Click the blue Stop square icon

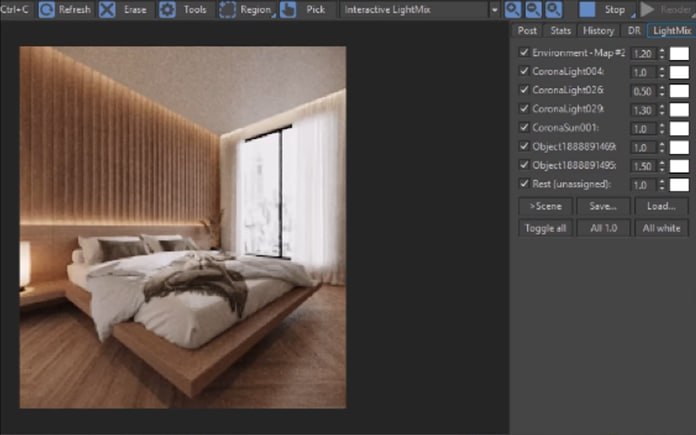point(587,9)
